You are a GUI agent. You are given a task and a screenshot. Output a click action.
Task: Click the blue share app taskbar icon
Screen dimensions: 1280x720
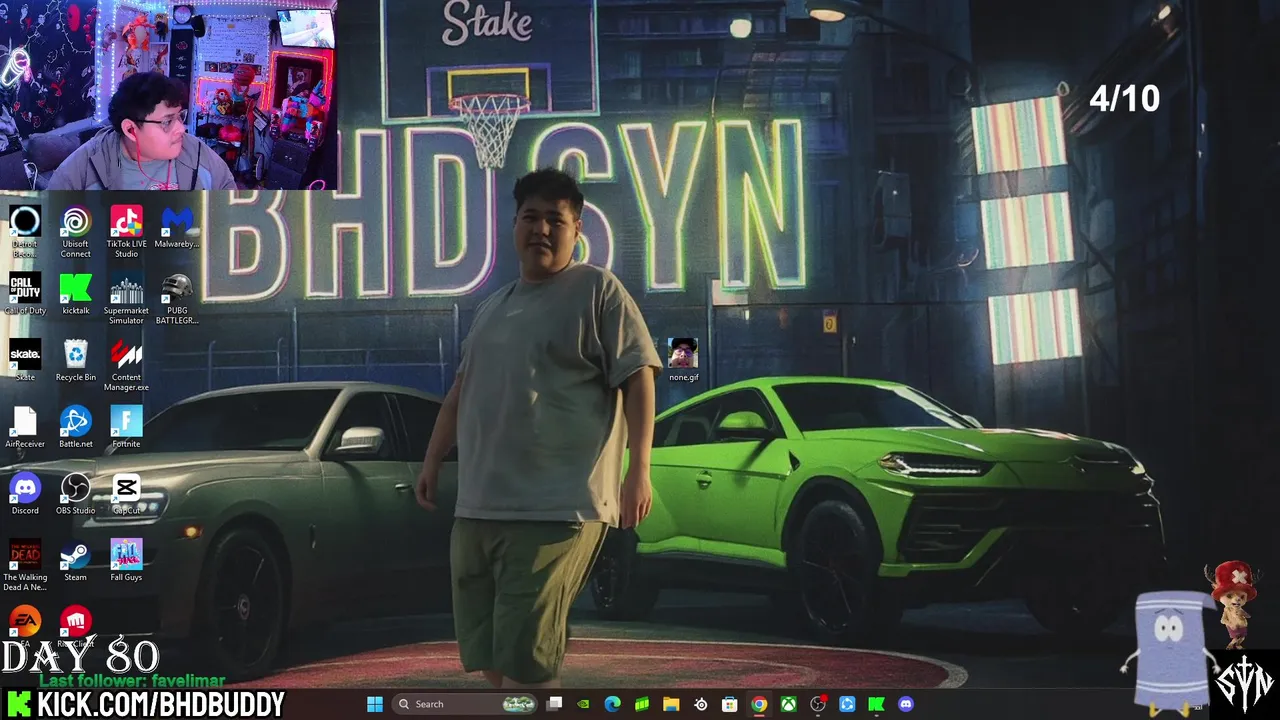(x=847, y=704)
